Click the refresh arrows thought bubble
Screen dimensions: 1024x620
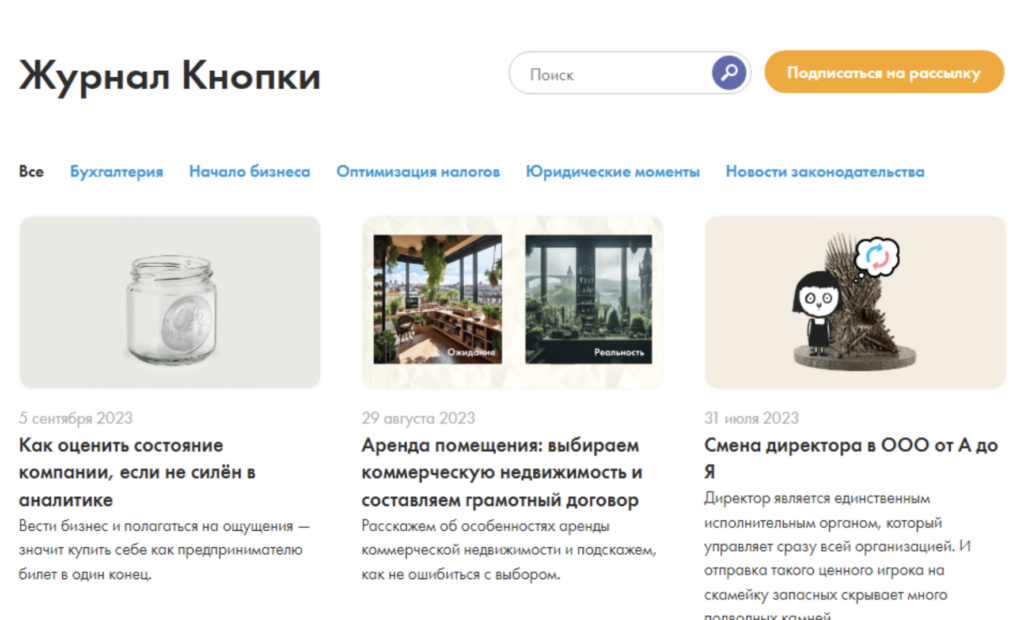(x=877, y=257)
